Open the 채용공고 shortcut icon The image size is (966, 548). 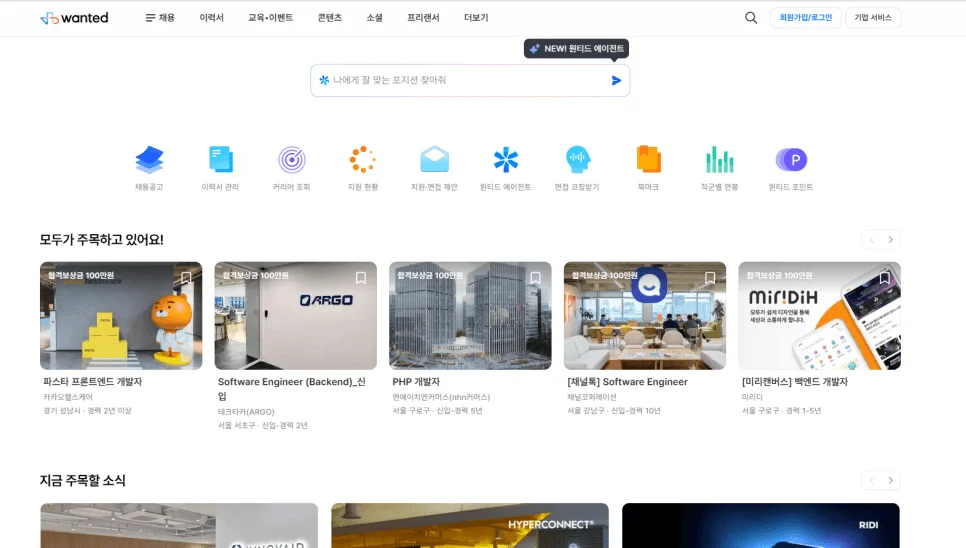(x=149, y=160)
